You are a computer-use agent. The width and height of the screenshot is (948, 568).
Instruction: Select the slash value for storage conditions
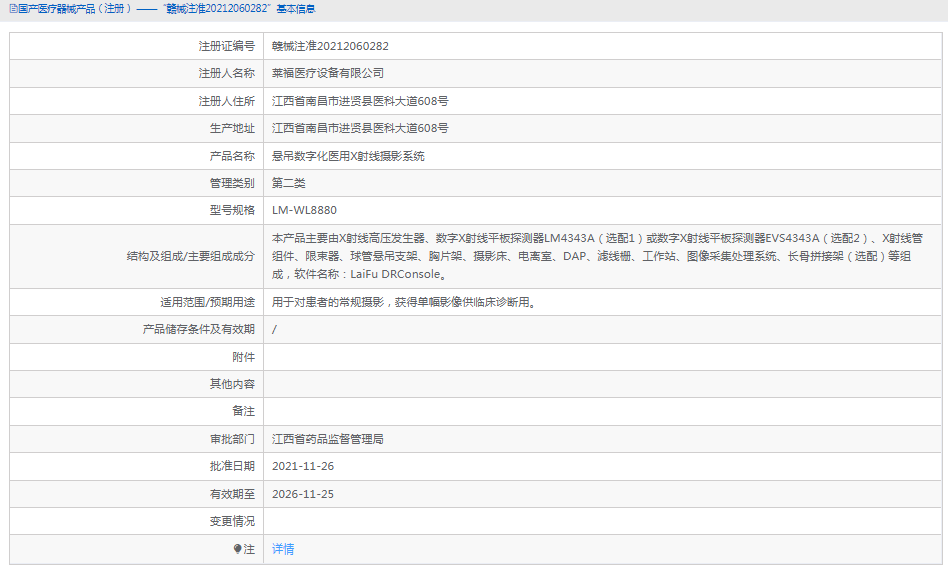274,330
